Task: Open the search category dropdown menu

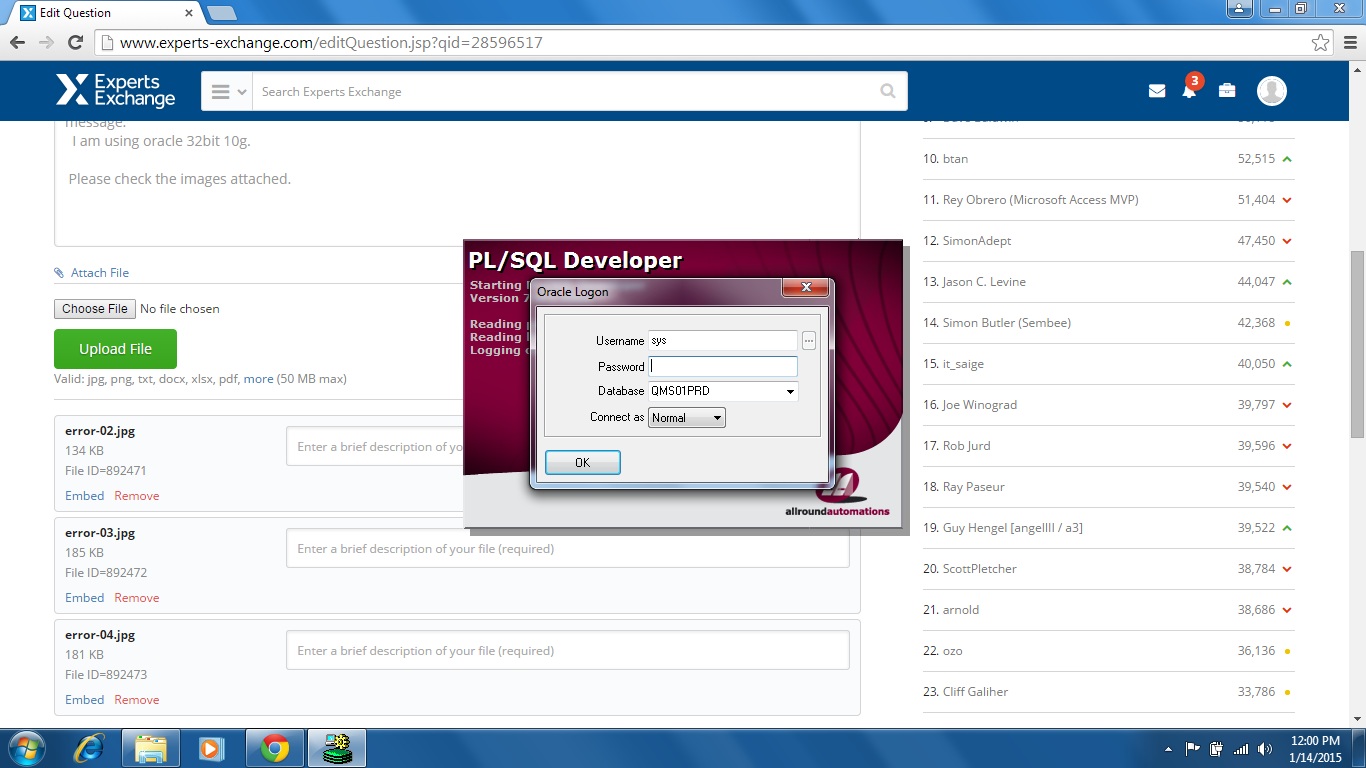Action: 227,91
